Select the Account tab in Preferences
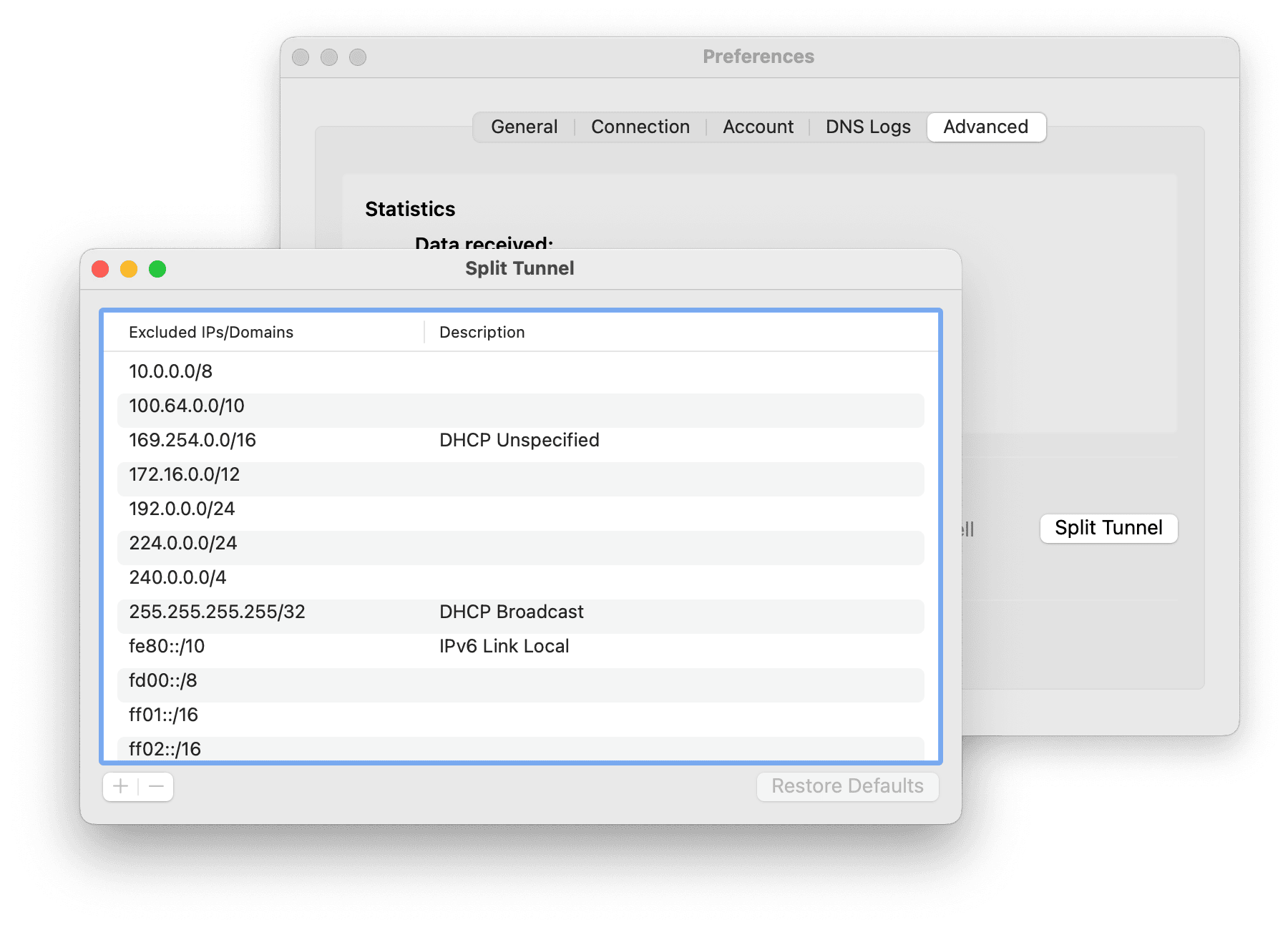Screen dimensions: 1288x930 click(758, 127)
